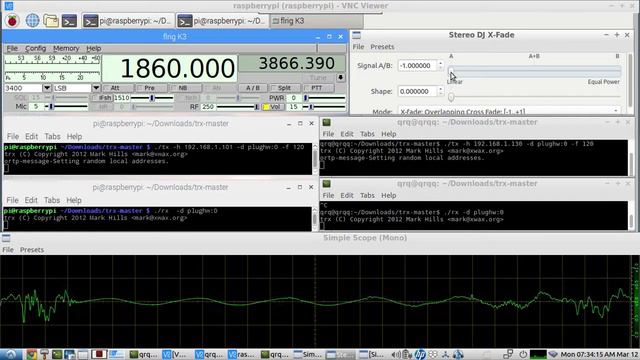Click the 3866.390 VFO B frequency display
The image size is (640, 360).
coord(292,64)
